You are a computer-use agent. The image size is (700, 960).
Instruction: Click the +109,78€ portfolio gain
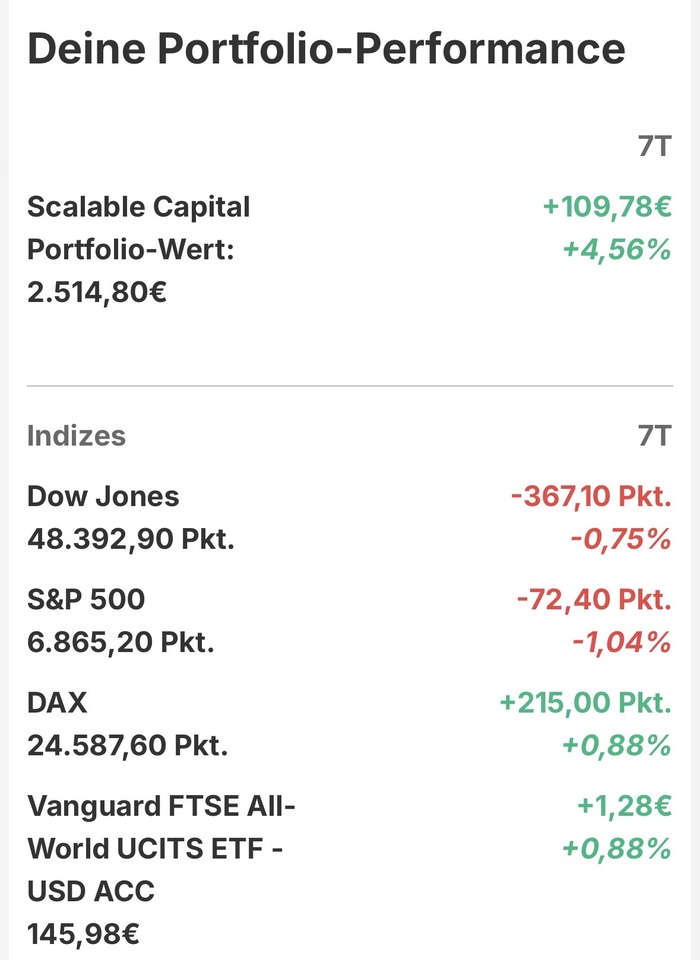pos(607,207)
